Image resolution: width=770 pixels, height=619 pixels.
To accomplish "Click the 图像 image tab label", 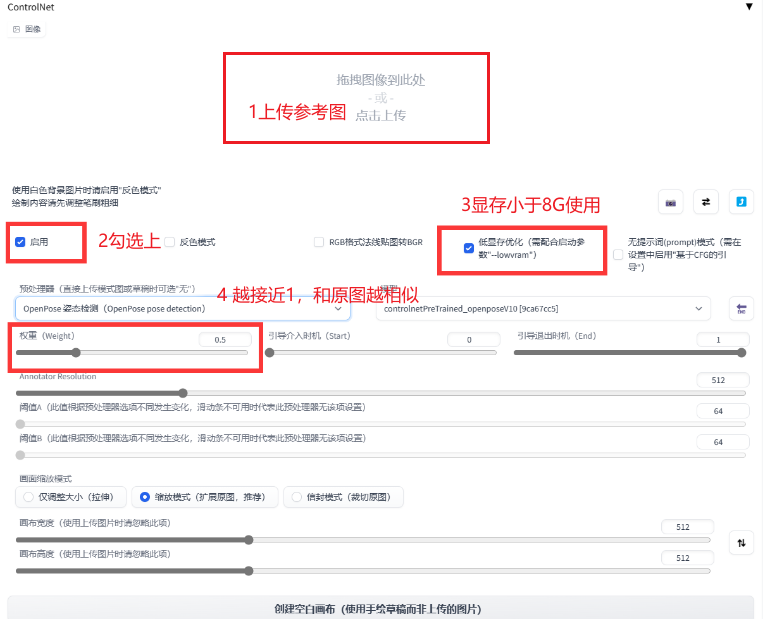I will pos(27,29).
